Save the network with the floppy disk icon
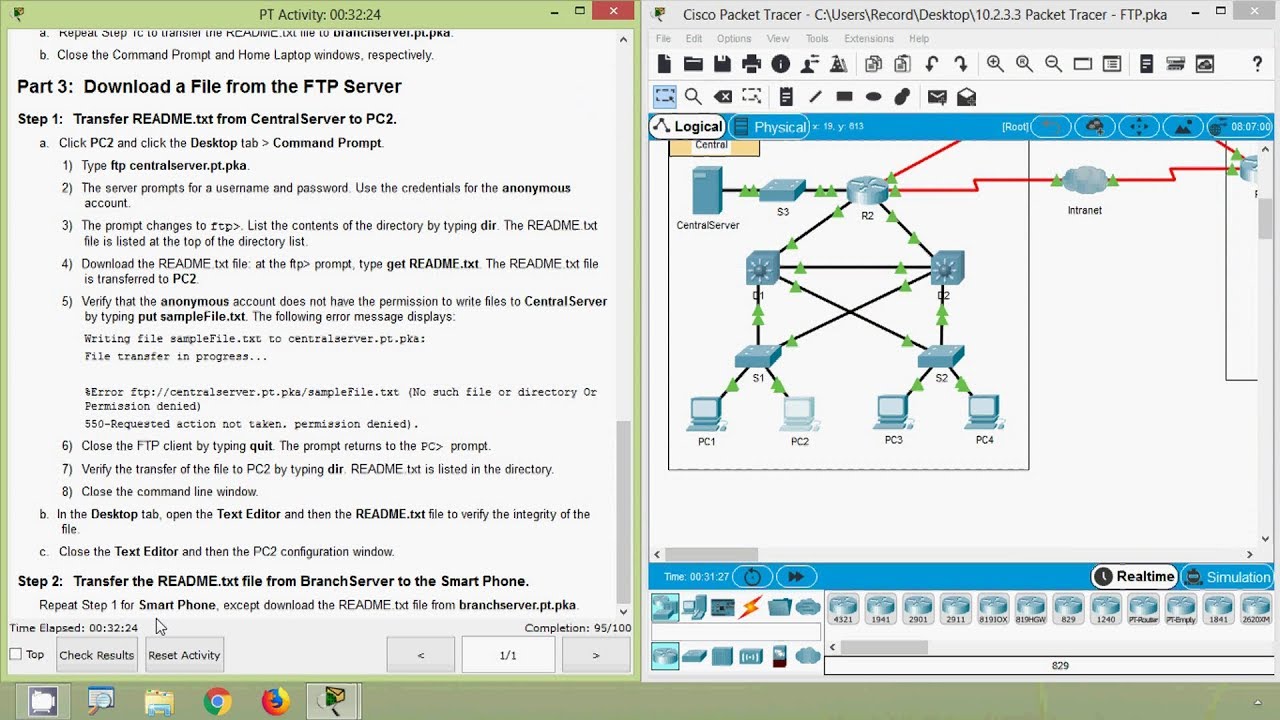 coord(722,64)
